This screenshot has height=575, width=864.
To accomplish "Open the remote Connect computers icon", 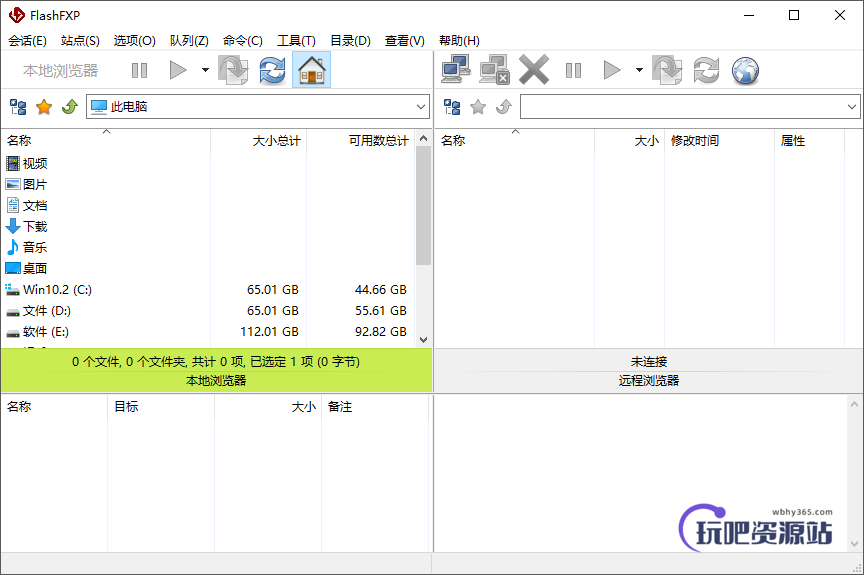I will [456, 69].
